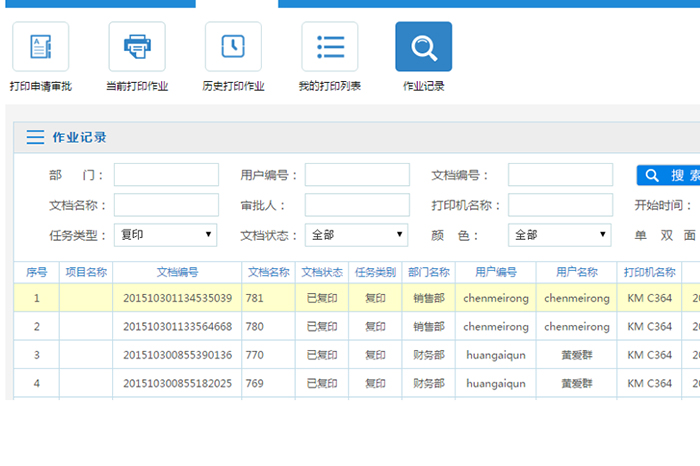
Task: Open the 历史打印作业 clock icon
Action: [x=233, y=47]
